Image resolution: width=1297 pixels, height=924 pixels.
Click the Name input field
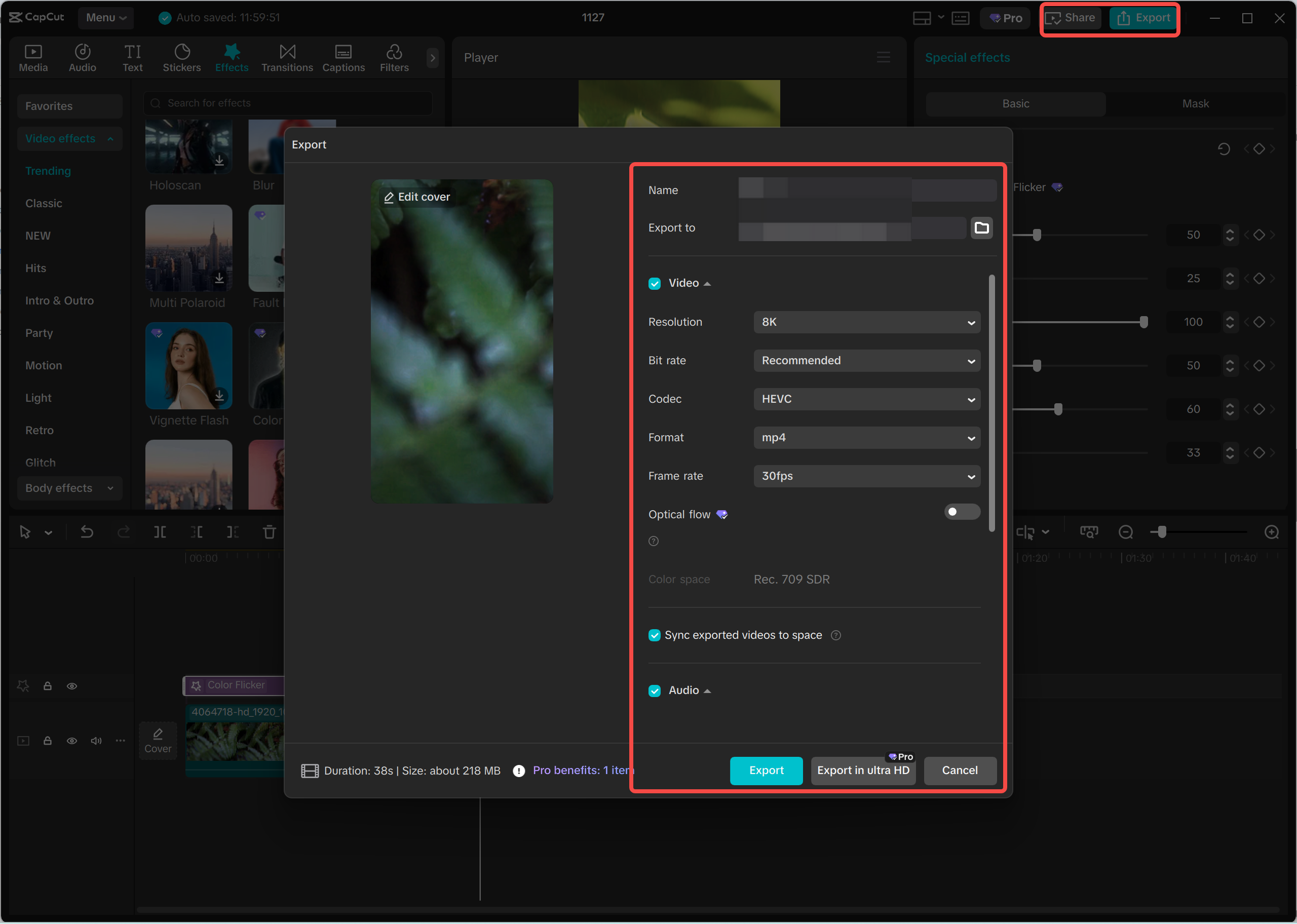(866, 190)
